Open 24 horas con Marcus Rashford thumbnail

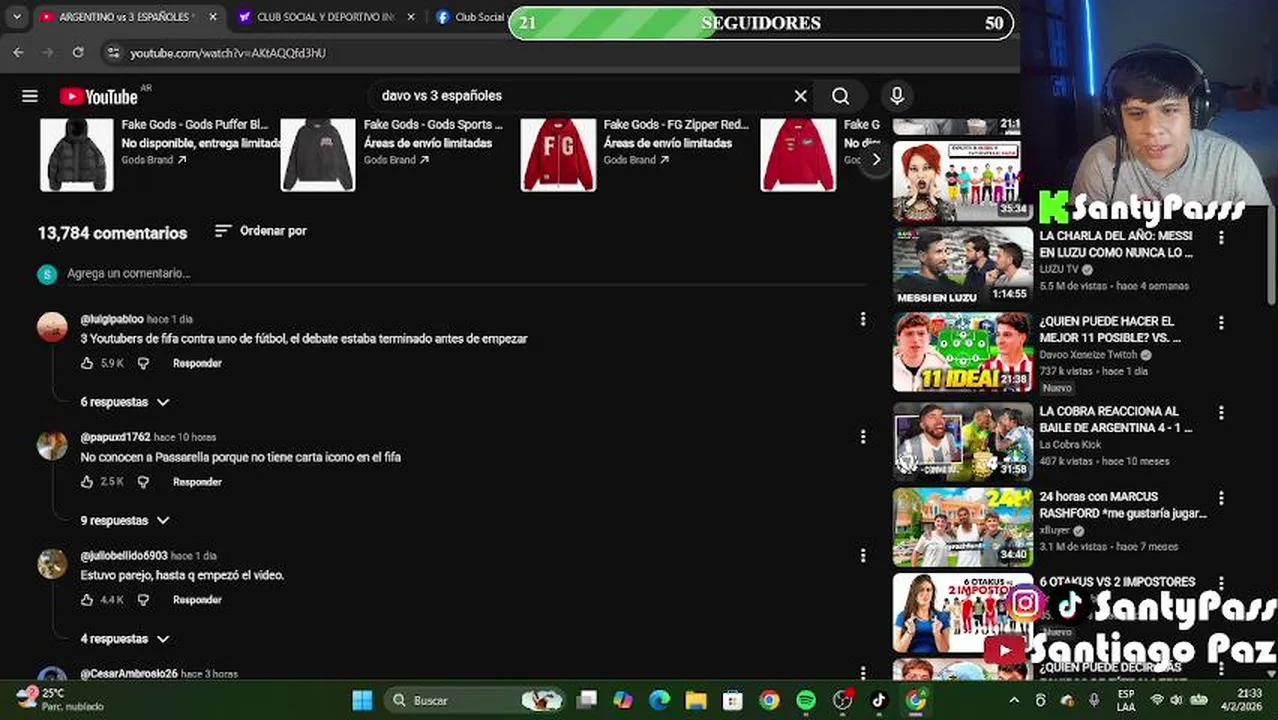coord(963,526)
